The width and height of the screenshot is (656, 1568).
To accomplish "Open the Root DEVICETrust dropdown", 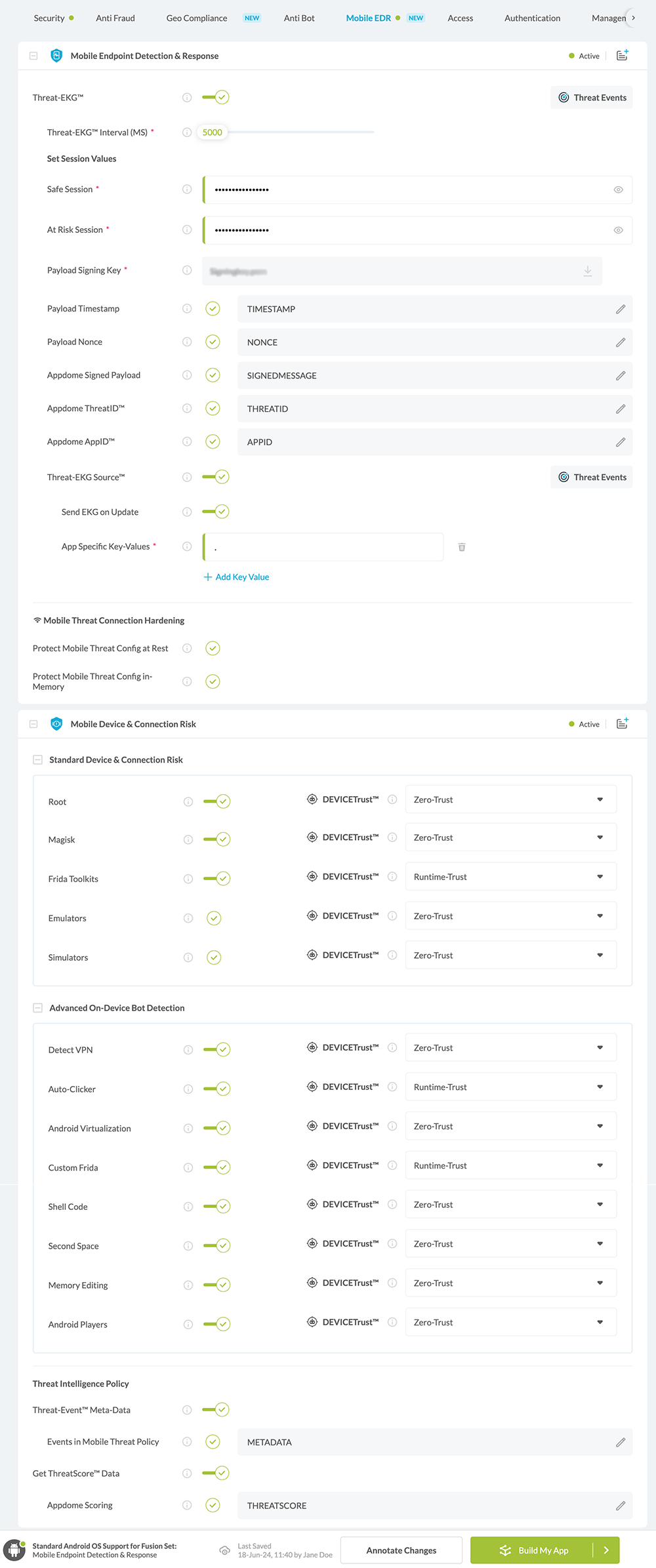I will tap(510, 799).
